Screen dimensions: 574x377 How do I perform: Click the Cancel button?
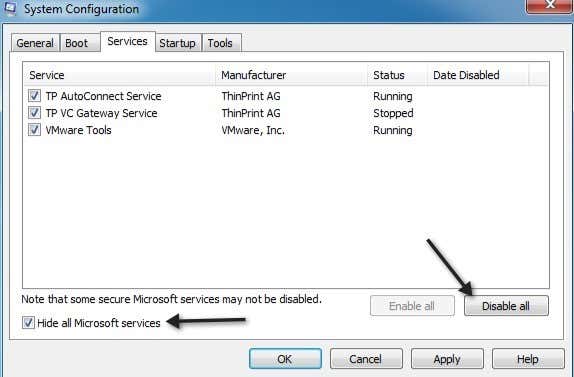click(x=366, y=359)
